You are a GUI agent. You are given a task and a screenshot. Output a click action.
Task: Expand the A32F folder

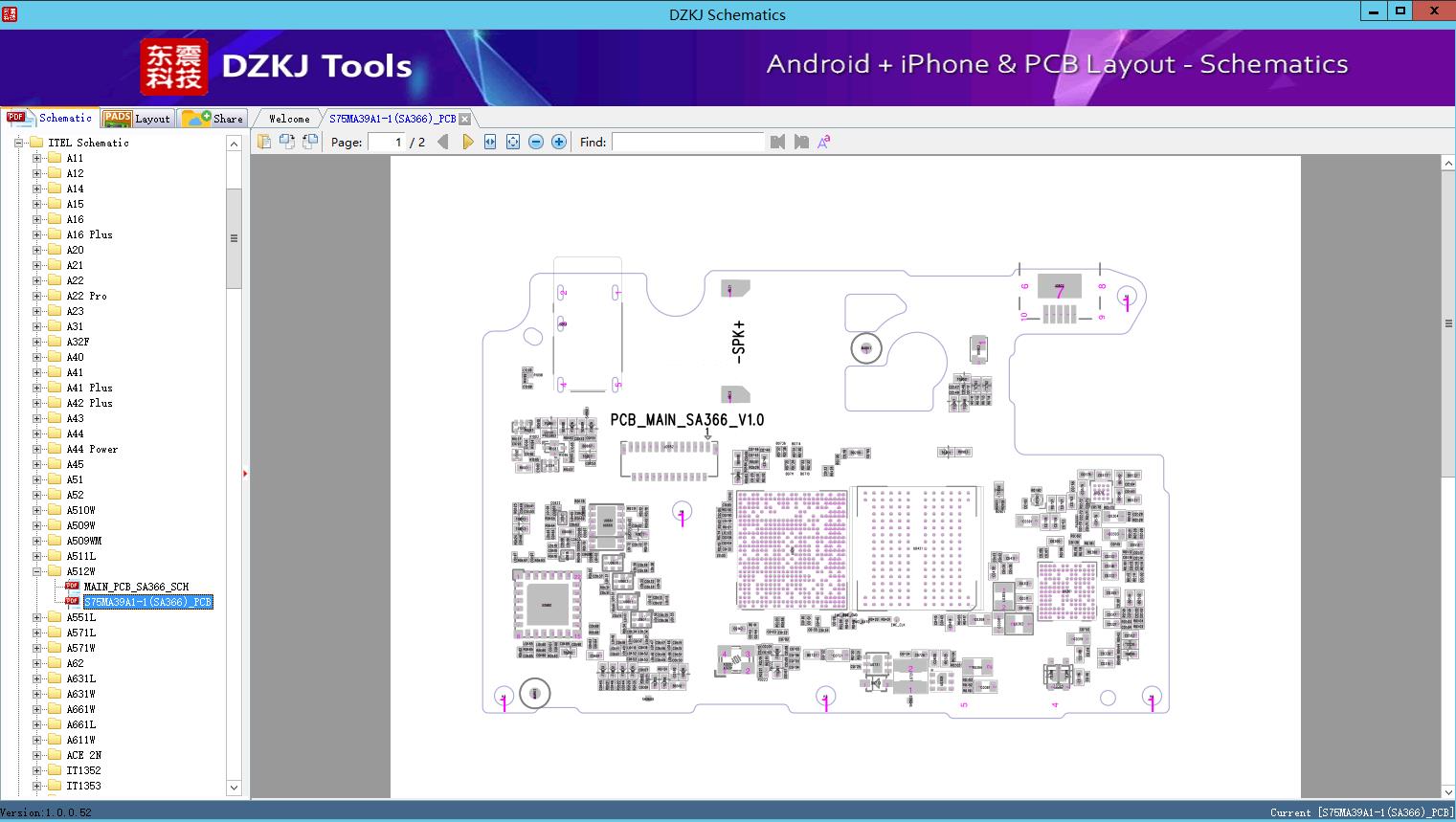[36, 342]
